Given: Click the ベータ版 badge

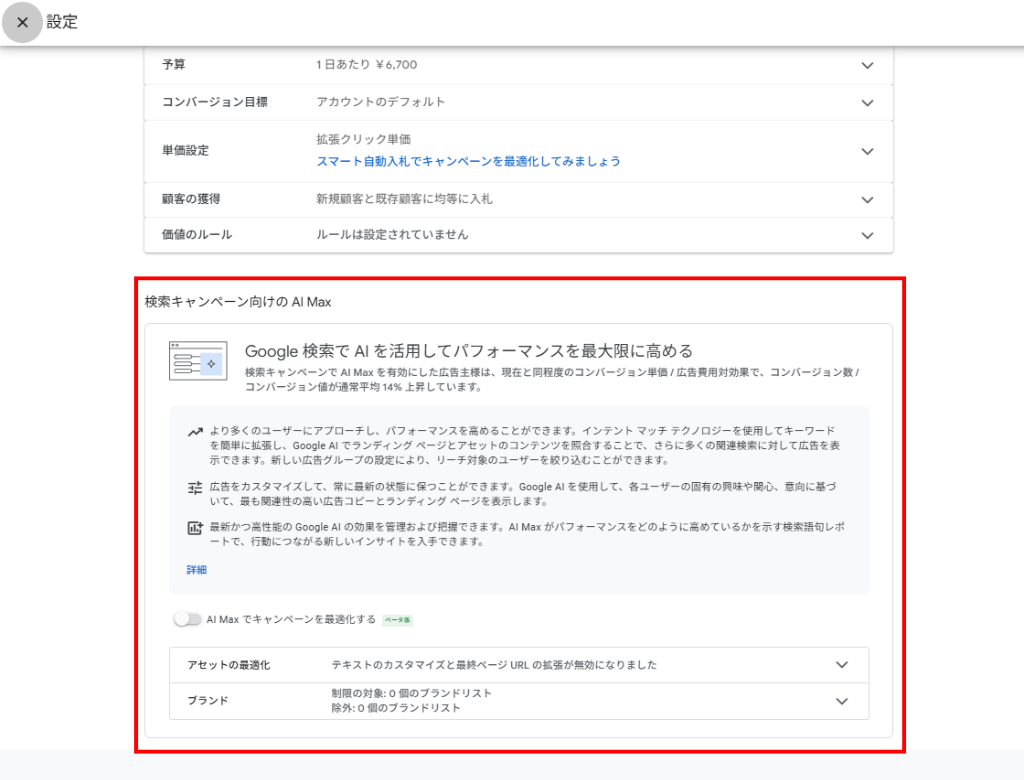Looking at the screenshot, I should click(397, 620).
